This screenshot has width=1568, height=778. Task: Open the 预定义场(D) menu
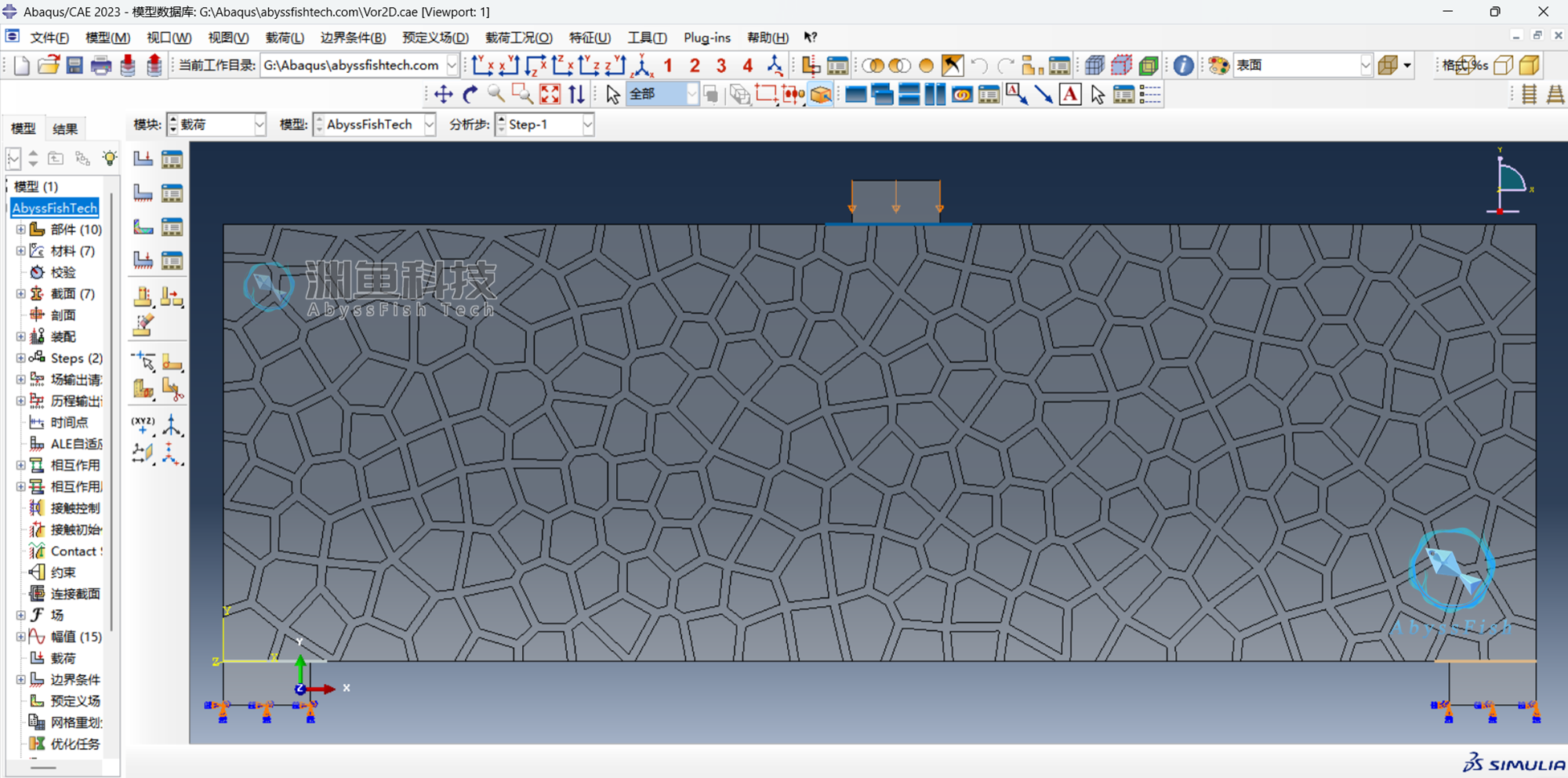tap(435, 38)
